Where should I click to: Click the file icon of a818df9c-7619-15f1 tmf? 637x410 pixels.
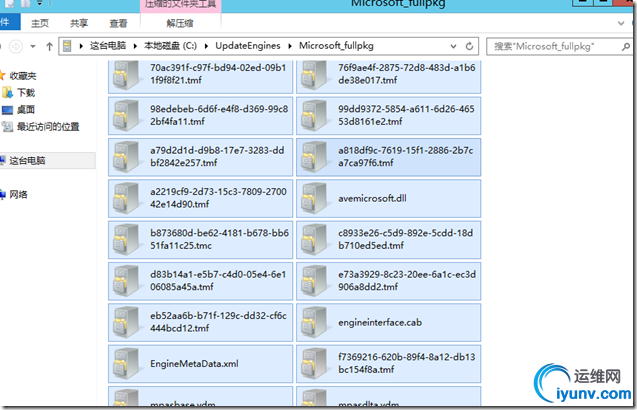click(314, 157)
